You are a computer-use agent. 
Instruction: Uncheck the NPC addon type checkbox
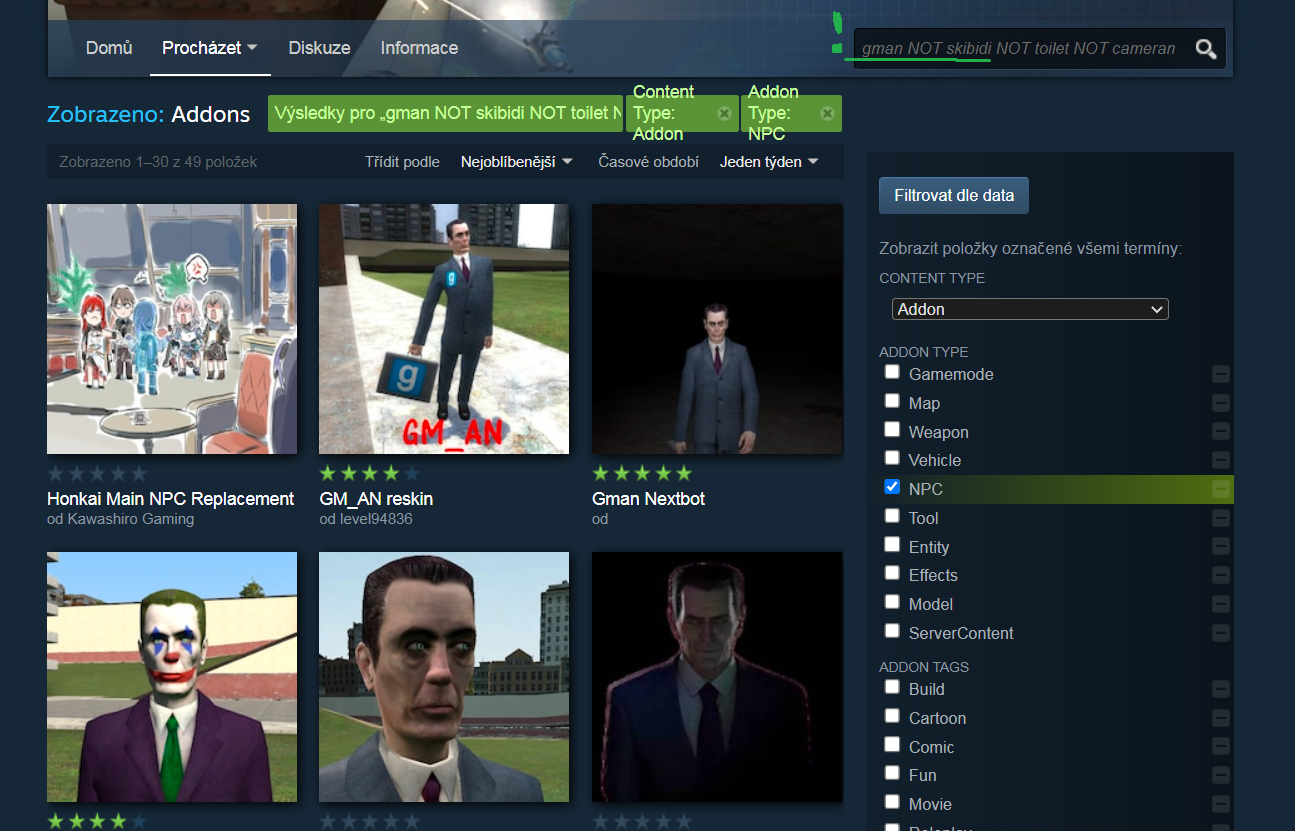pos(892,487)
